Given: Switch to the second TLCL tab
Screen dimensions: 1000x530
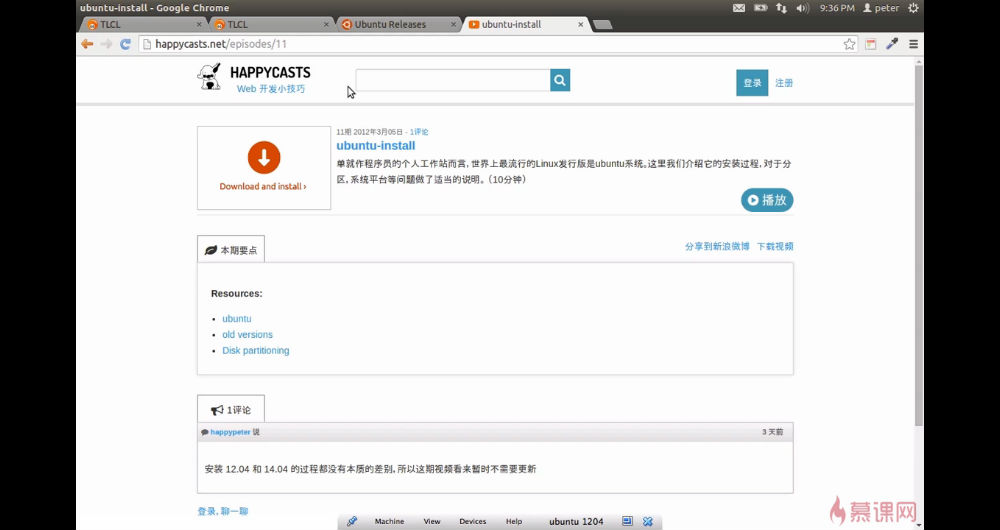Looking at the screenshot, I should pyautogui.click(x=270, y=24).
